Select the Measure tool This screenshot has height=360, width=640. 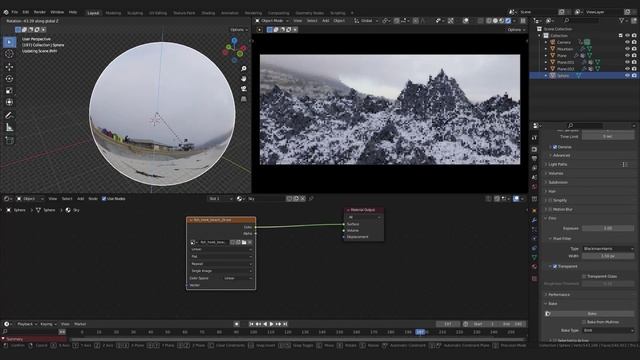click(9, 128)
